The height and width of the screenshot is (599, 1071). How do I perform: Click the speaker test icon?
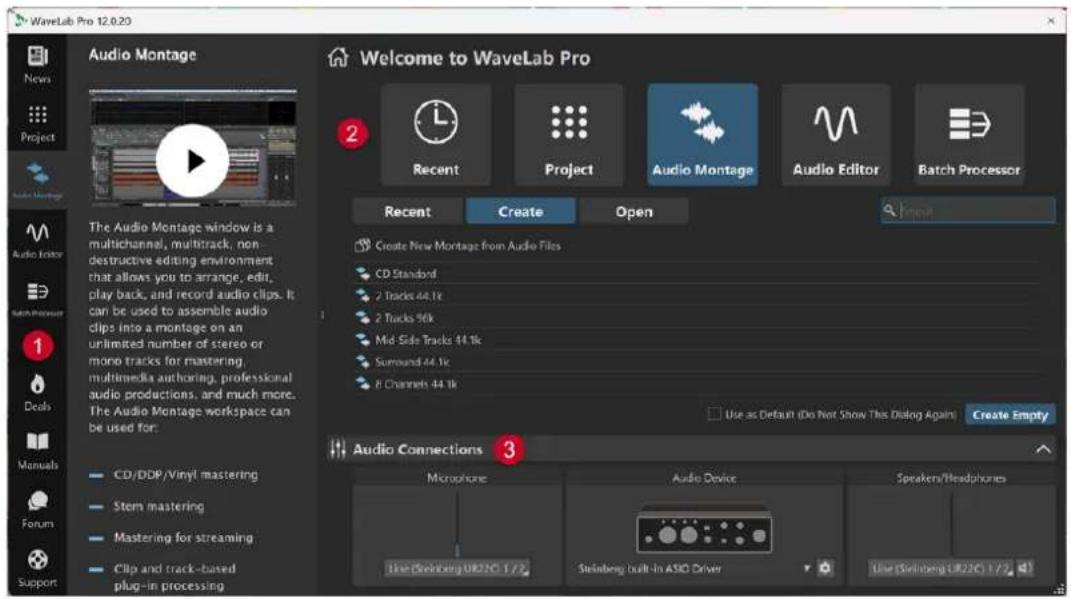[x=1025, y=568]
